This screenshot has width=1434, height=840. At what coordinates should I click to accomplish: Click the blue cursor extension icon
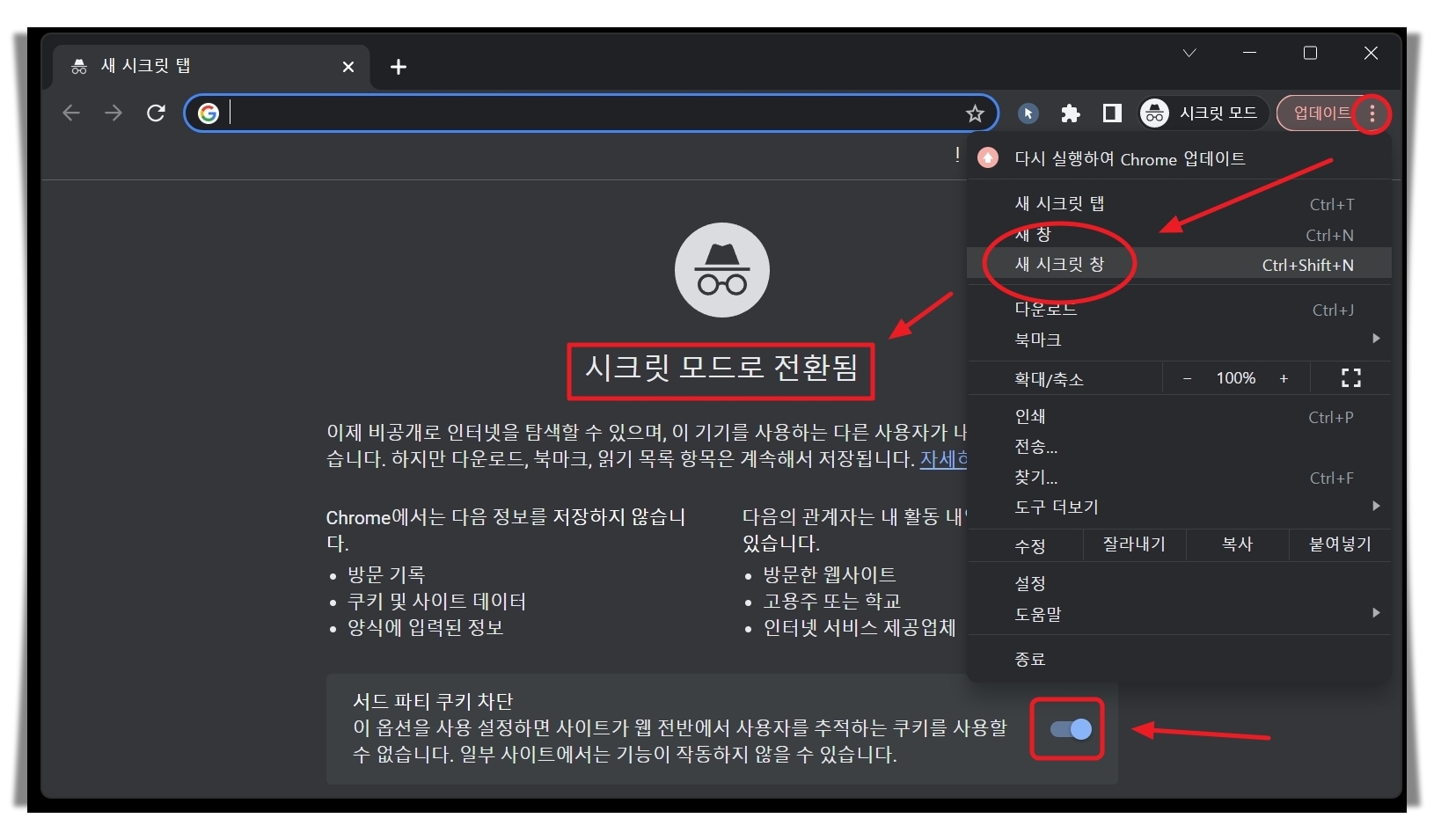(1028, 113)
